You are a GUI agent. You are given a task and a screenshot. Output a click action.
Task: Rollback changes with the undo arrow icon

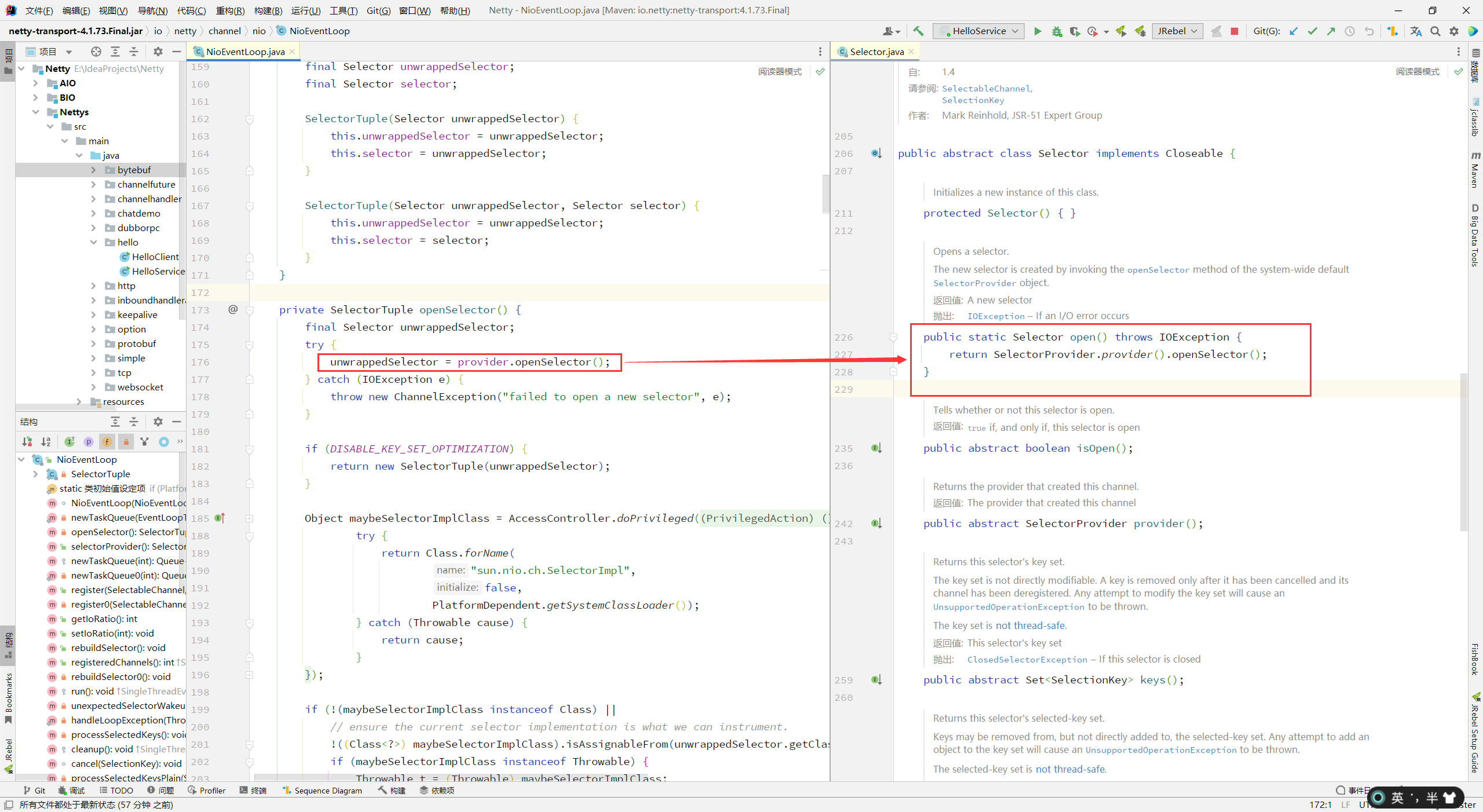pos(1369,31)
